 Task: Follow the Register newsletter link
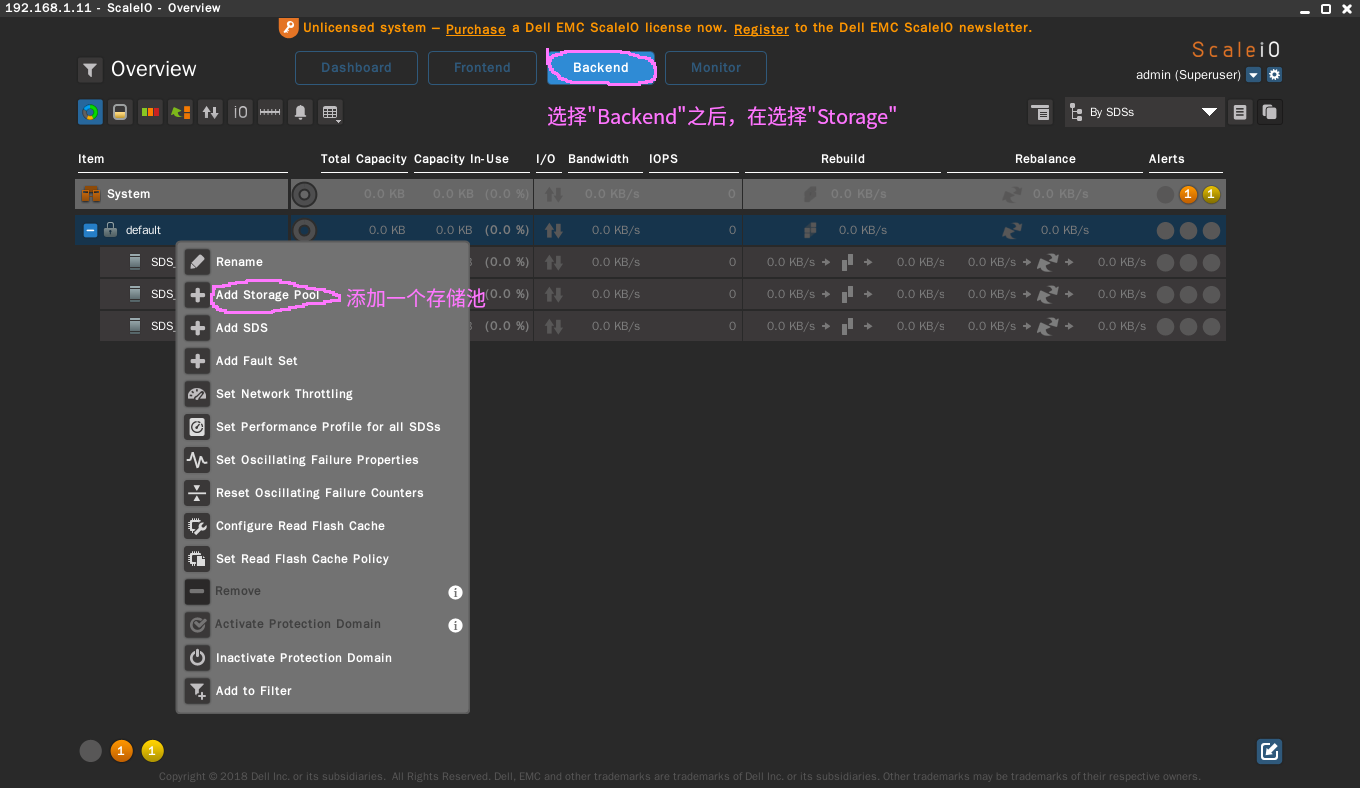[761, 29]
